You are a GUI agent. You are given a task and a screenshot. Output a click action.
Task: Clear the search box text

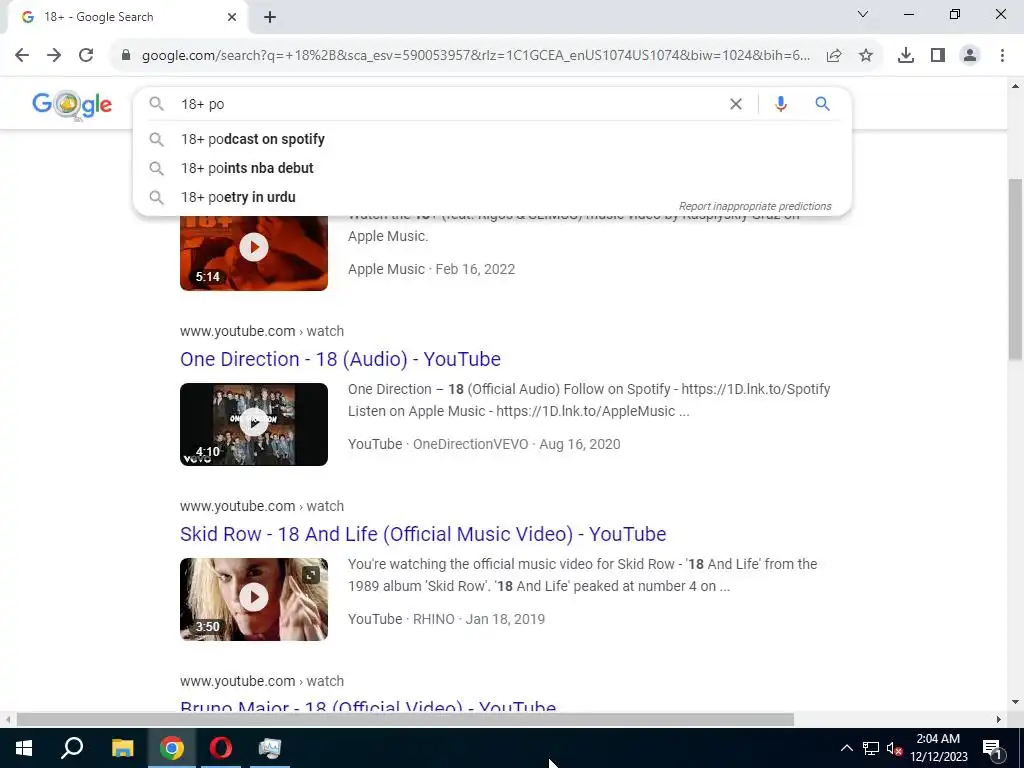click(736, 104)
